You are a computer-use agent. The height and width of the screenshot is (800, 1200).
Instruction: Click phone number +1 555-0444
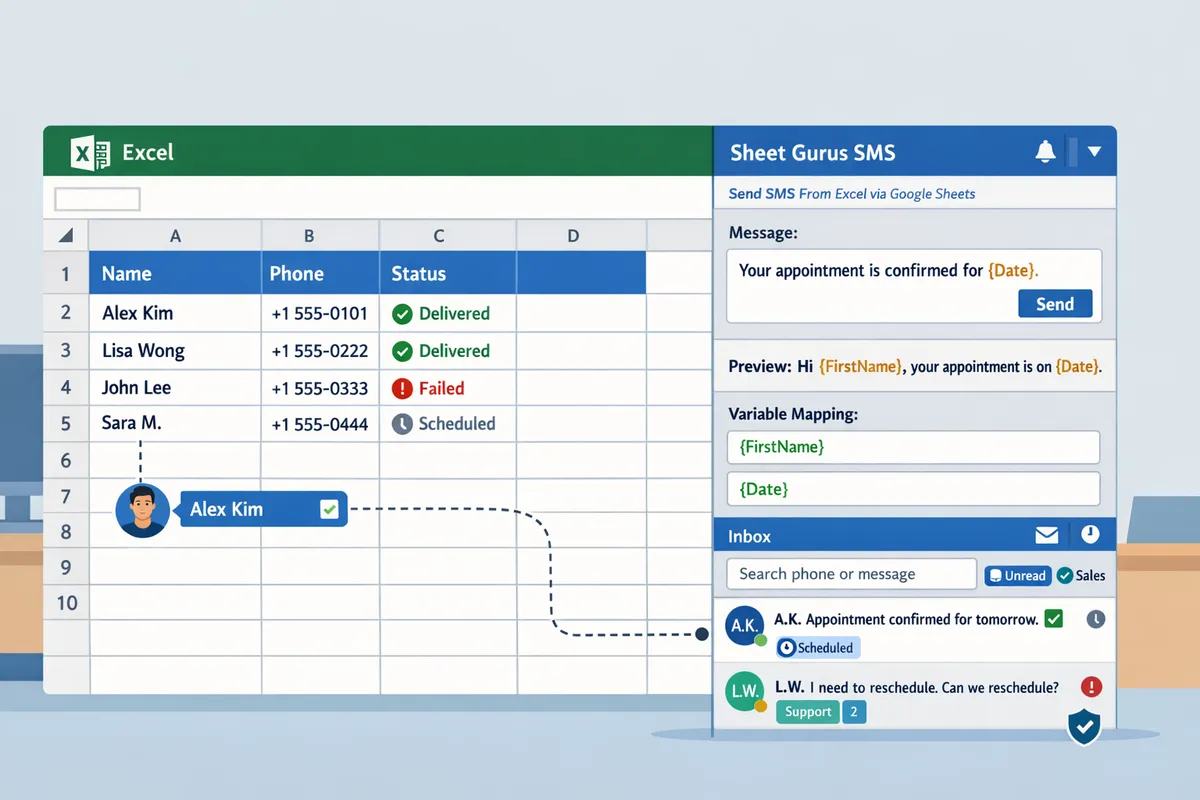pos(320,424)
